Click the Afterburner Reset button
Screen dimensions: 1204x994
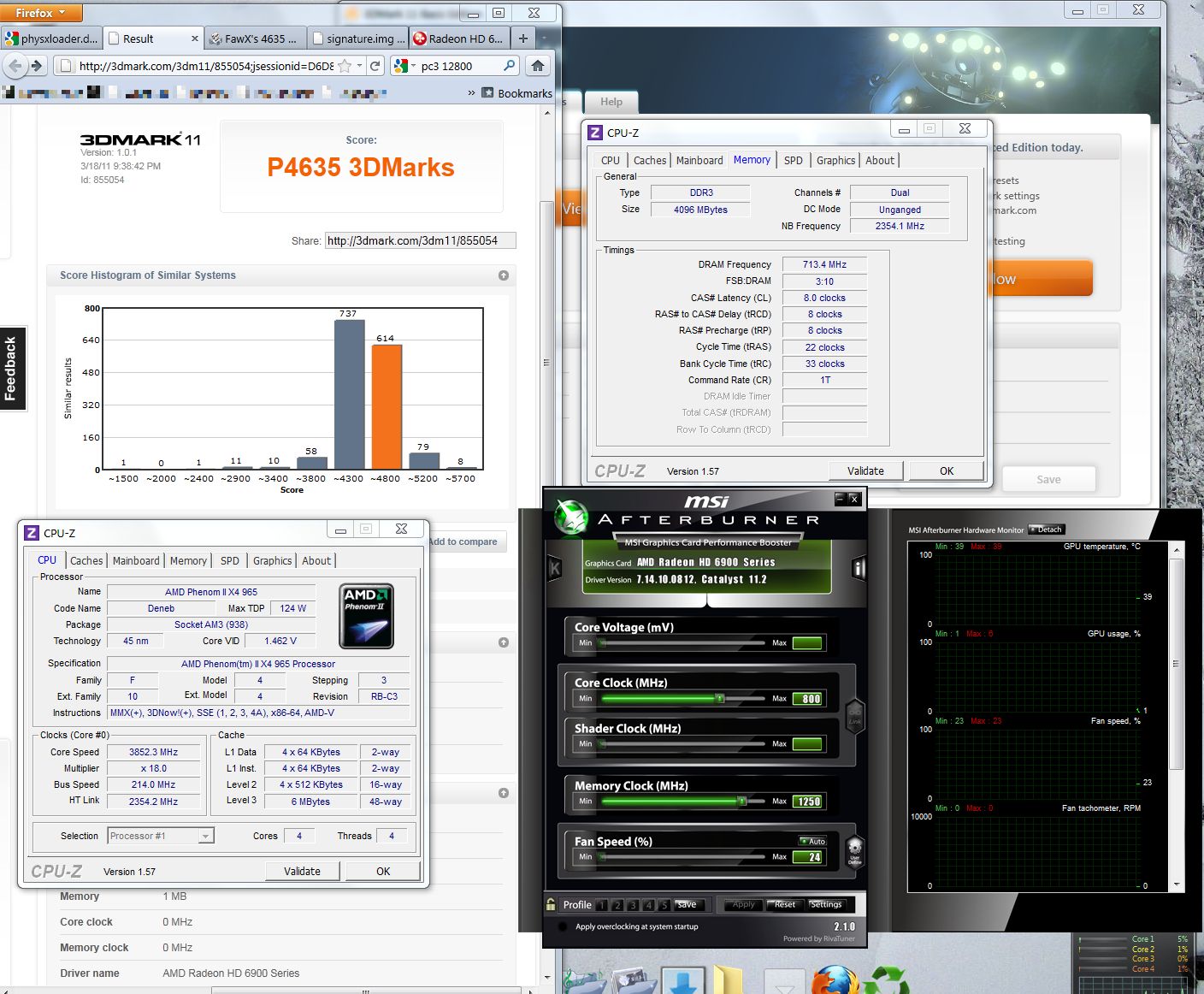click(784, 905)
